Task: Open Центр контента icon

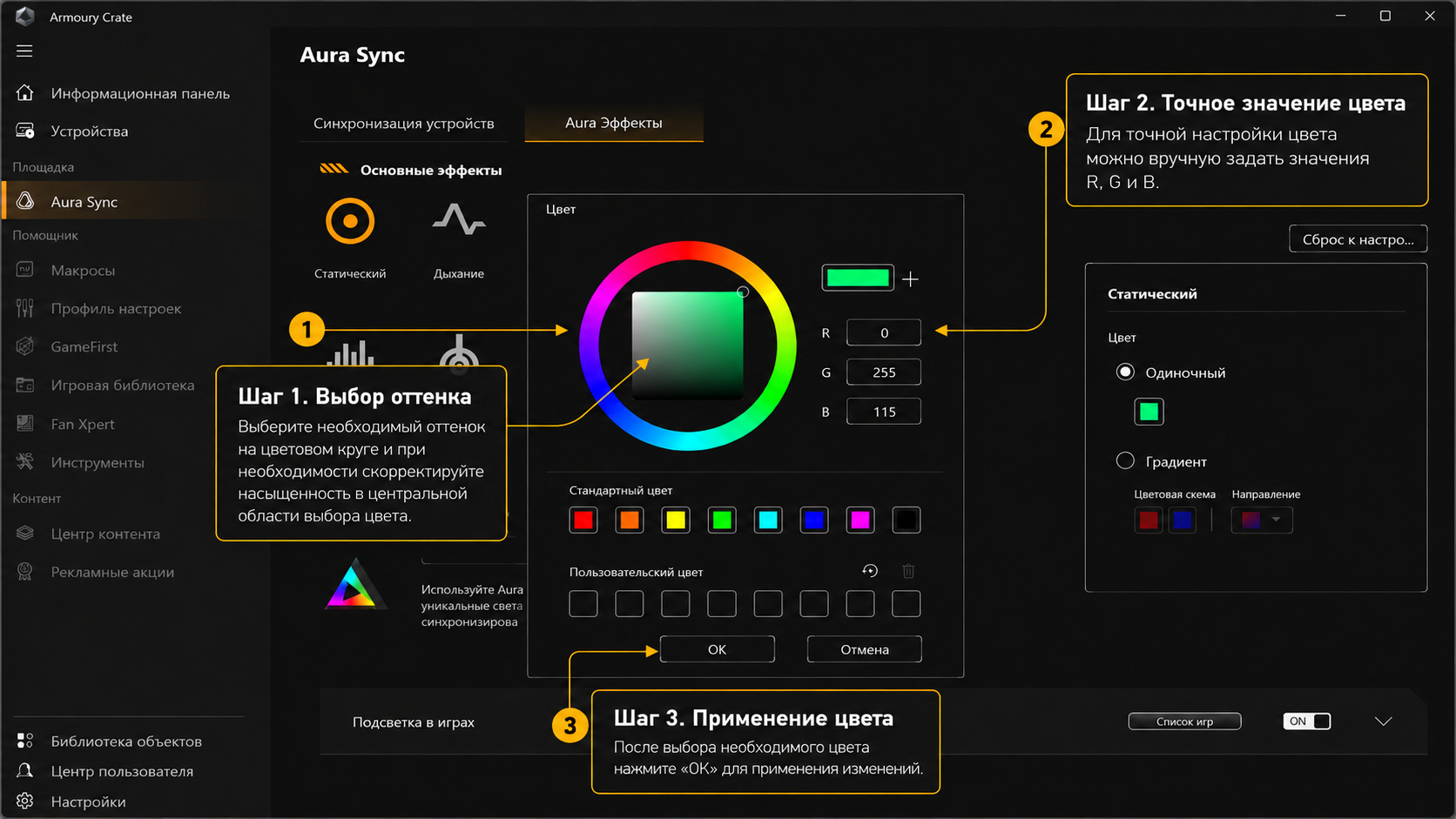Action: pos(25,534)
